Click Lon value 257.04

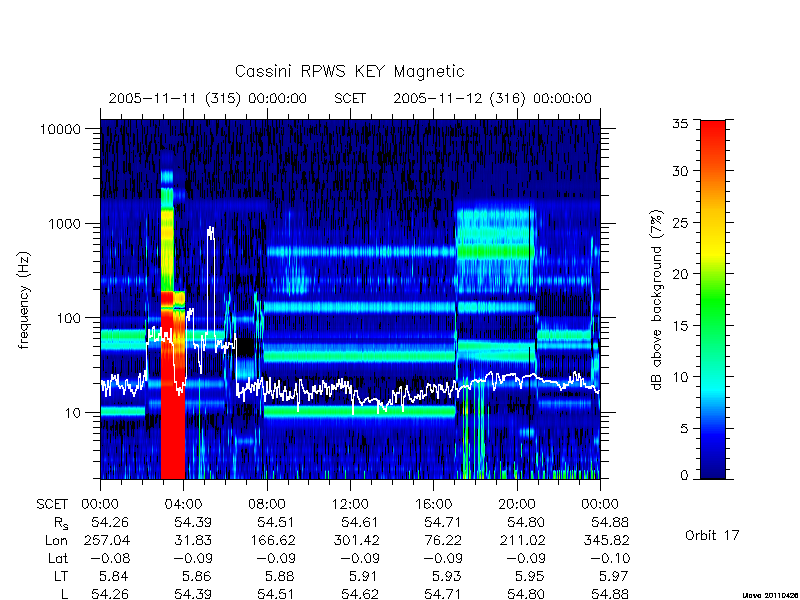(x=108, y=540)
